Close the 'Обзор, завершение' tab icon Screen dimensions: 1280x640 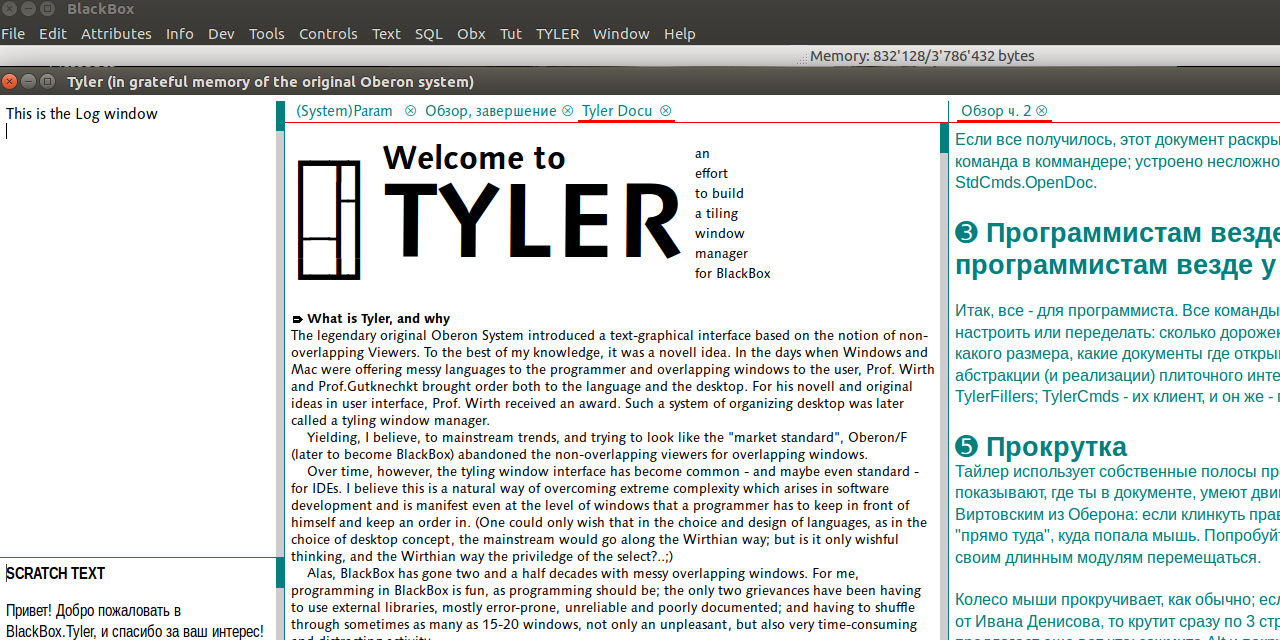[567, 111]
